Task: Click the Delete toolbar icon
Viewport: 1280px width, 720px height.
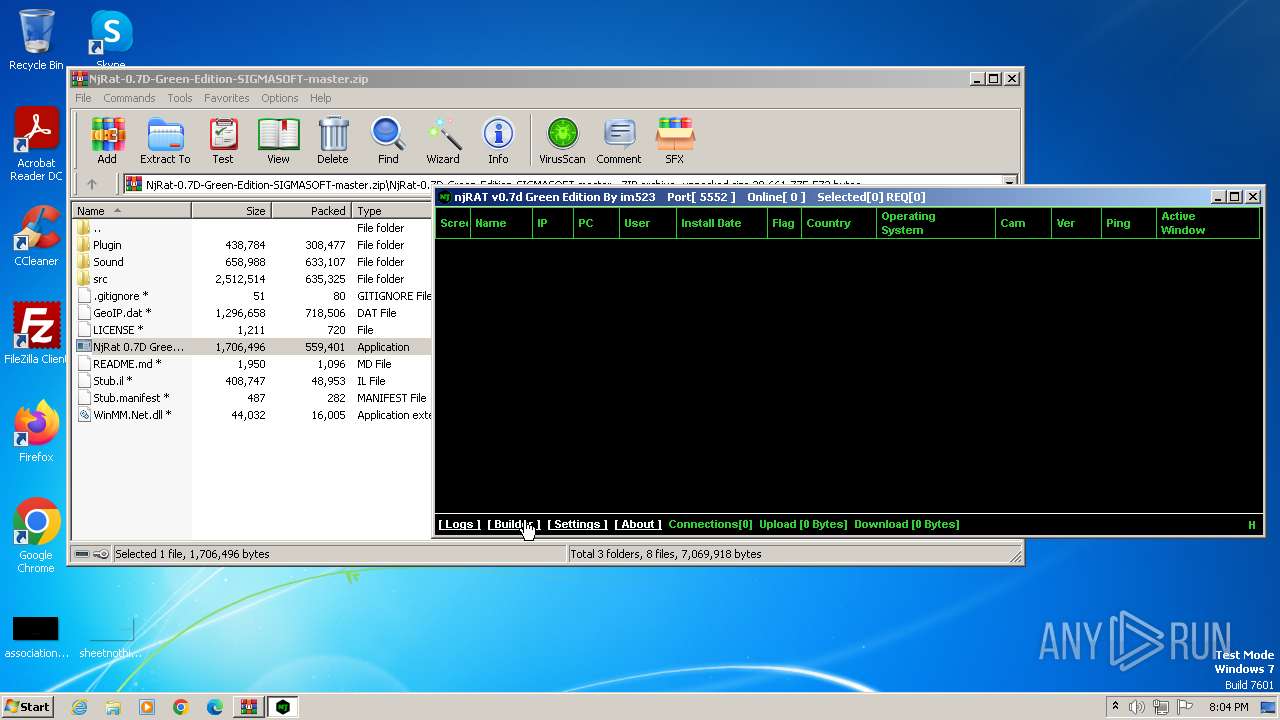Action: (x=333, y=141)
